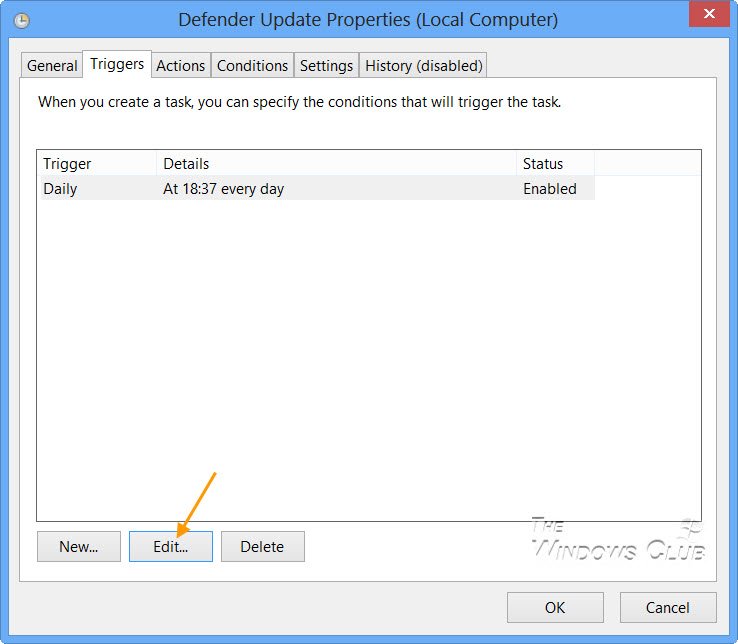
Task: Click the Task Scheduler clock icon in title bar
Action: click(x=21, y=21)
